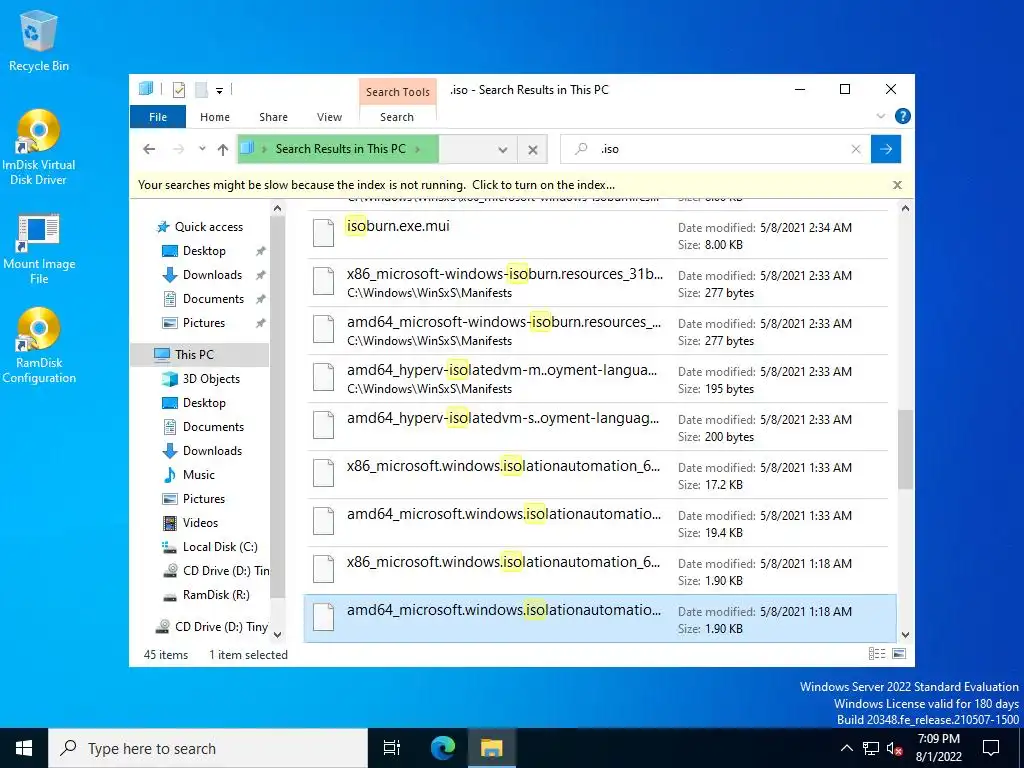Open pinned Desktop under Quick access

click(204, 251)
